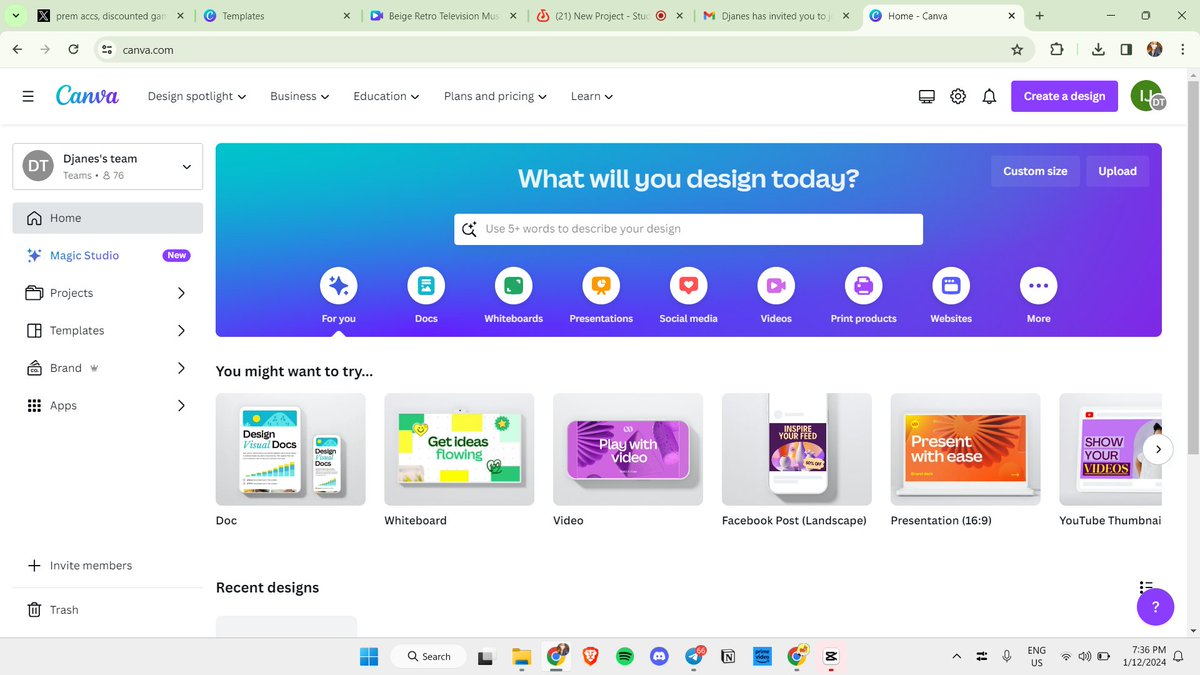Screen dimensions: 1200x675
Task: Open the desktop app monitor icon
Action: [x=927, y=96]
